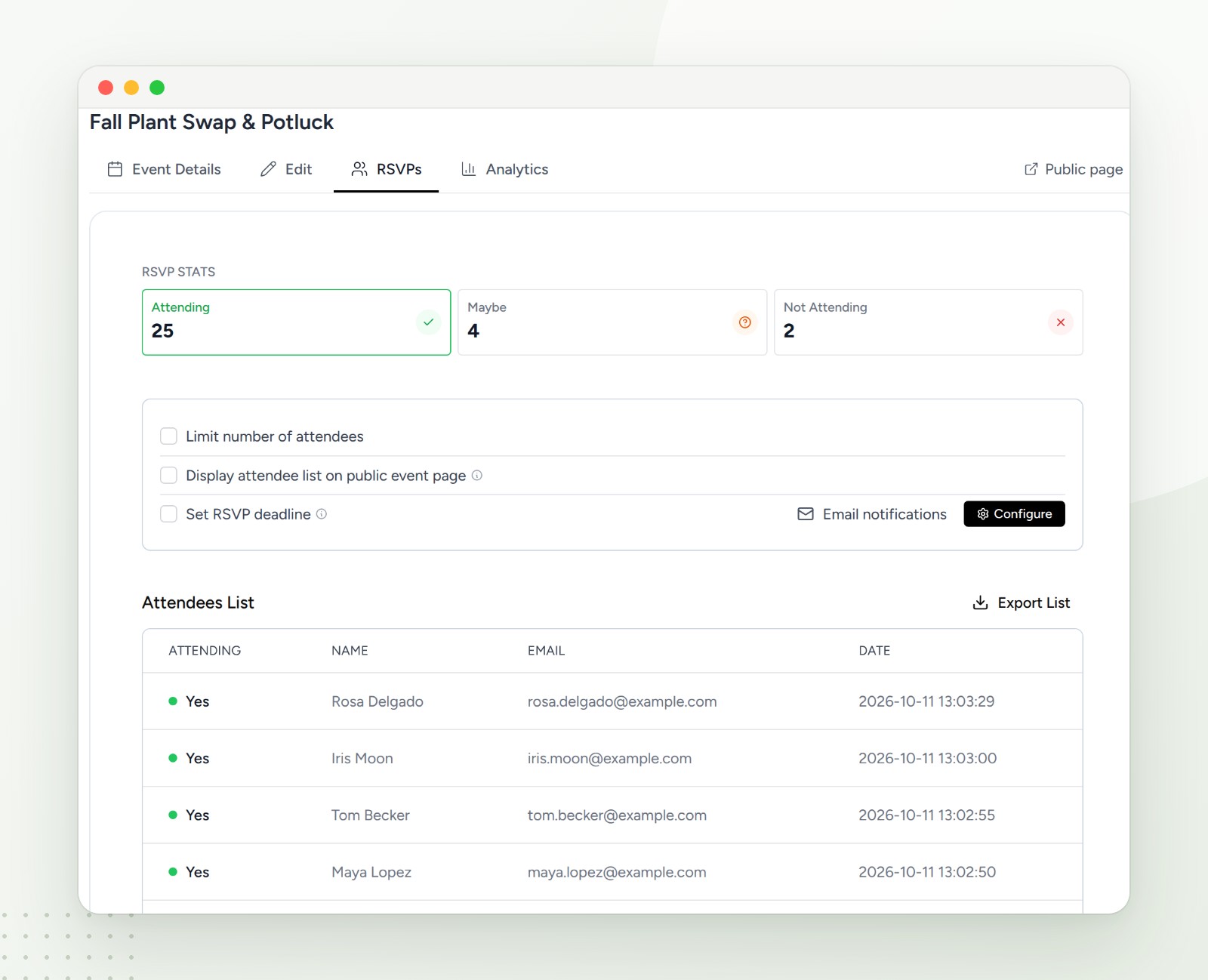This screenshot has width=1208, height=980.
Task: Click info icon next to Display attendee list
Action: point(477,475)
